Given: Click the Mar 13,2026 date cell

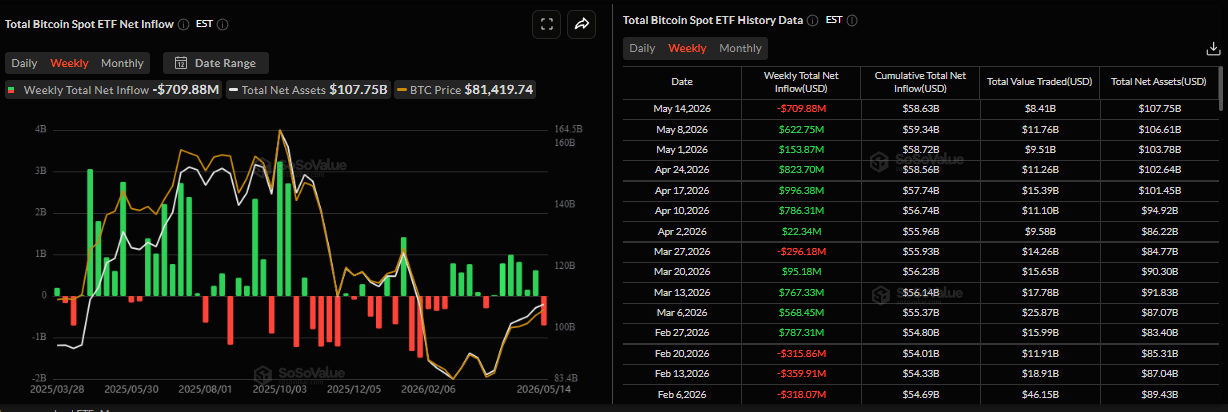Looking at the screenshot, I should (681, 293).
